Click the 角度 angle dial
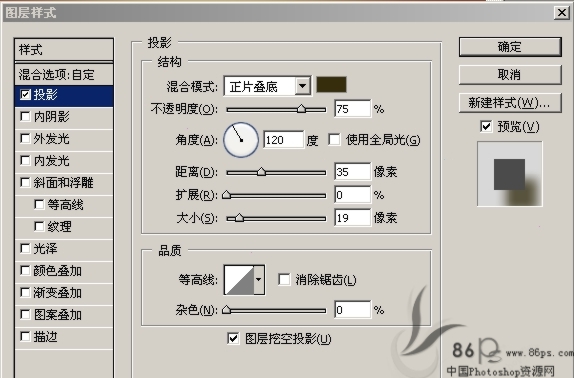Image resolution: width=574 pixels, height=378 pixels. 241,140
